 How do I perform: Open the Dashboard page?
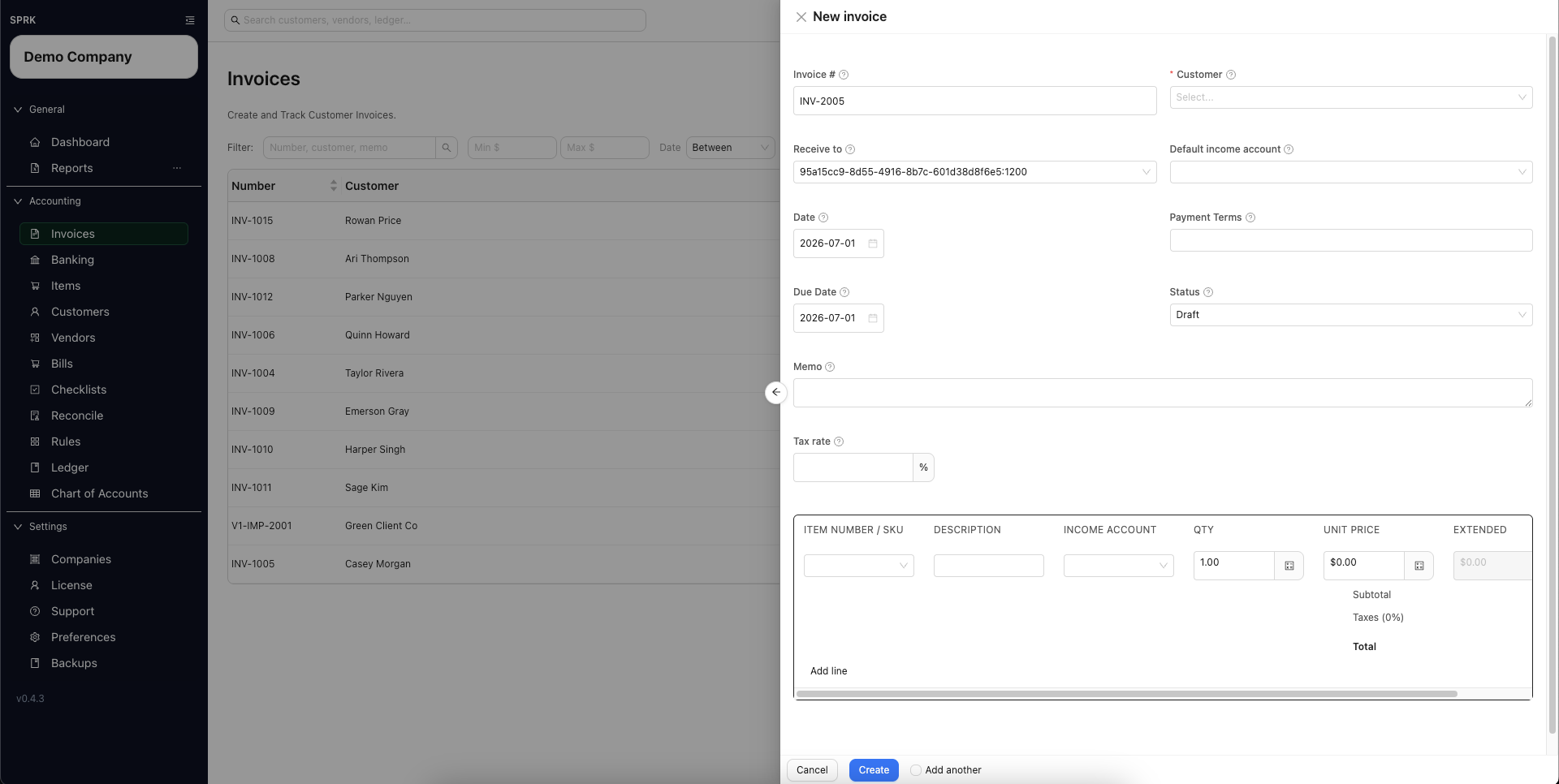pyautogui.click(x=104, y=142)
